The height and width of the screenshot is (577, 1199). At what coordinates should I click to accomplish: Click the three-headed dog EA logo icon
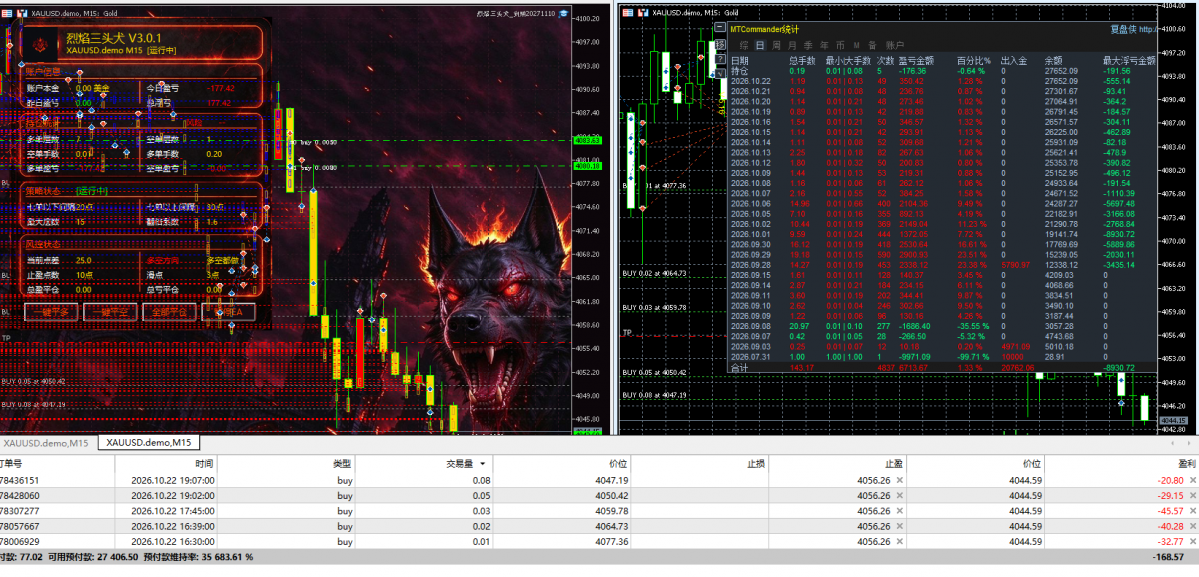[x=41, y=46]
